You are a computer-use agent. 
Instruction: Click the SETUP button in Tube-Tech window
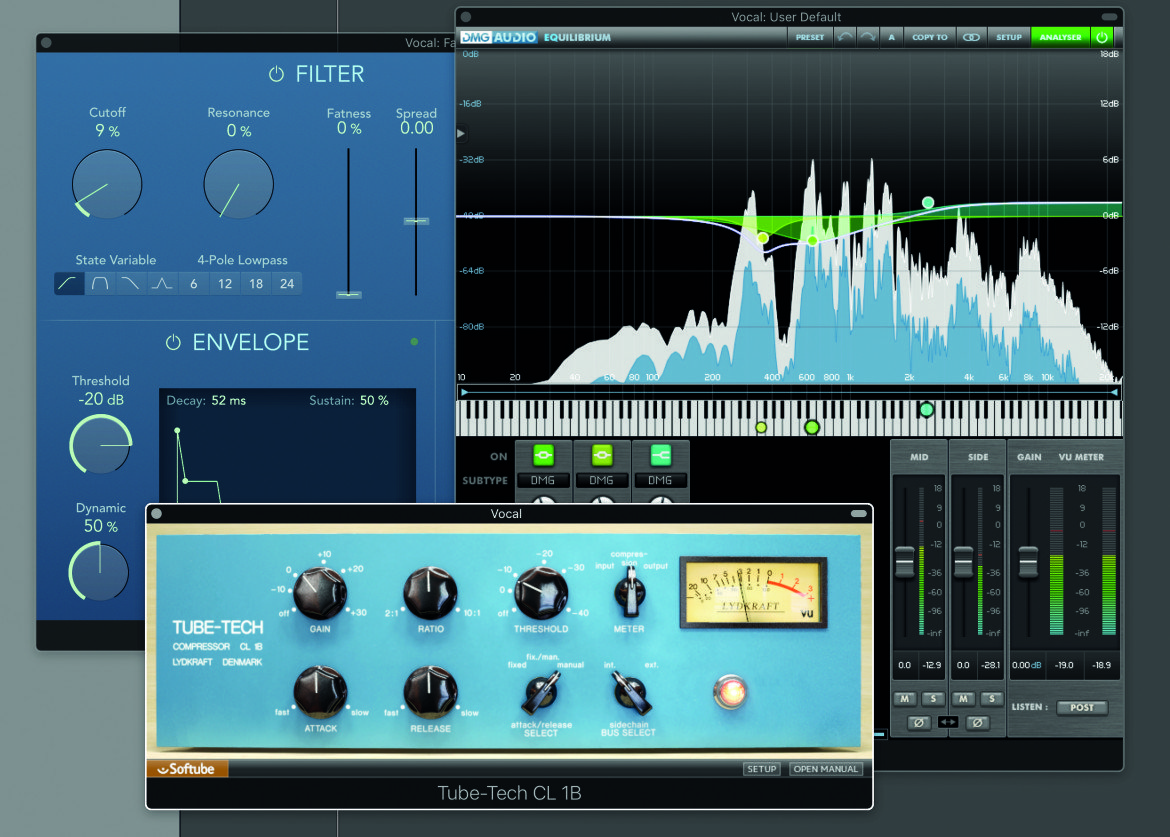[762, 769]
